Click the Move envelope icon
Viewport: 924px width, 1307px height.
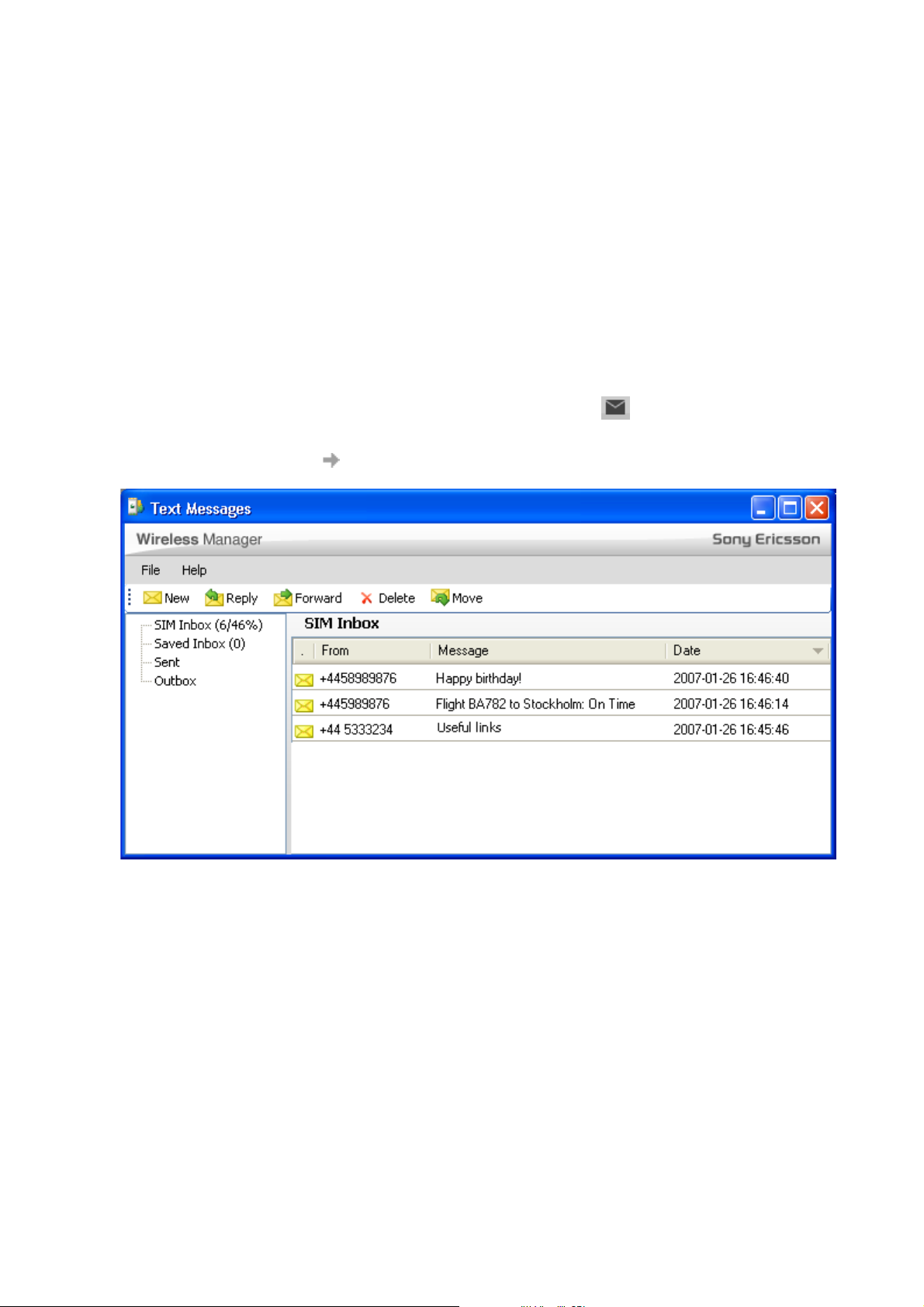coord(441,597)
